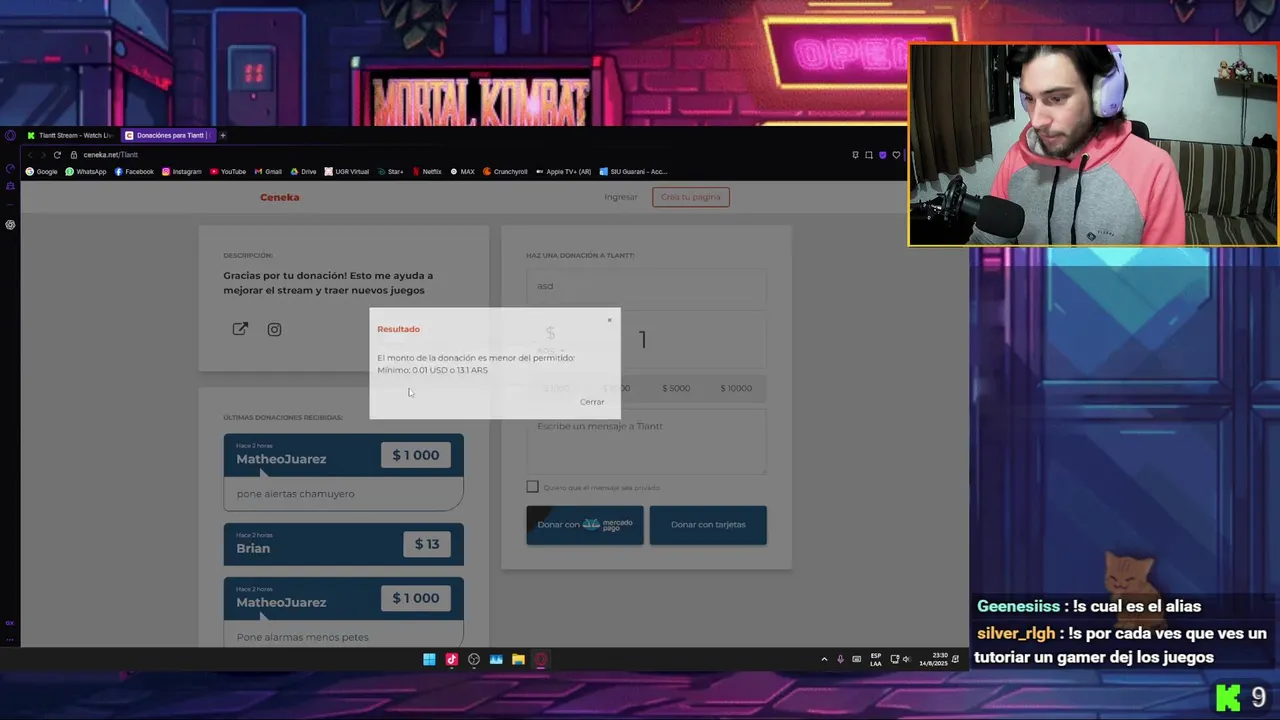The height and width of the screenshot is (720, 1280).
Task: Open the ESP LAA language switcher
Action: pyautogui.click(x=876, y=659)
